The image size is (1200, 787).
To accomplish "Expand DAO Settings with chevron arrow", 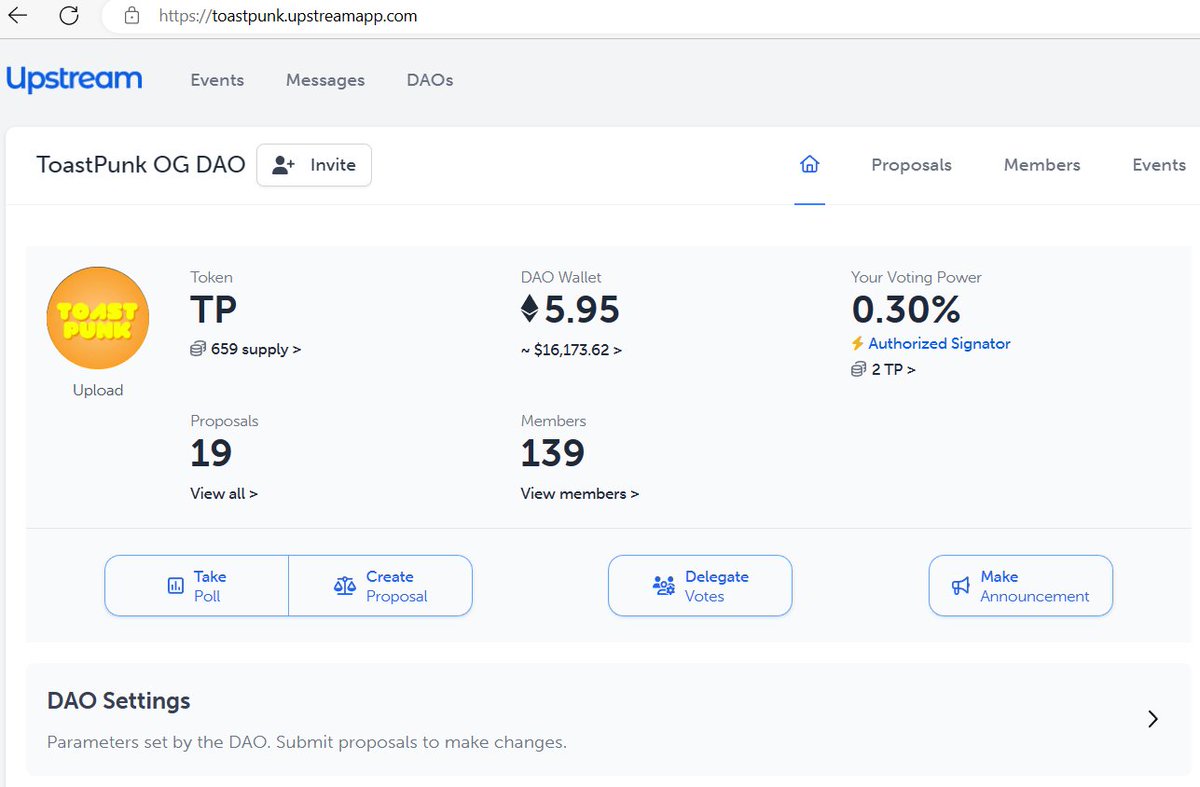I will coord(1153,719).
